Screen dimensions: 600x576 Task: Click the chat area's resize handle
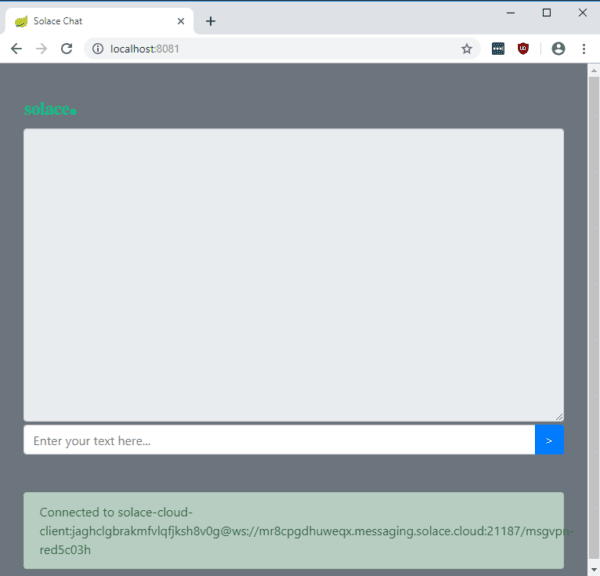pos(559,416)
